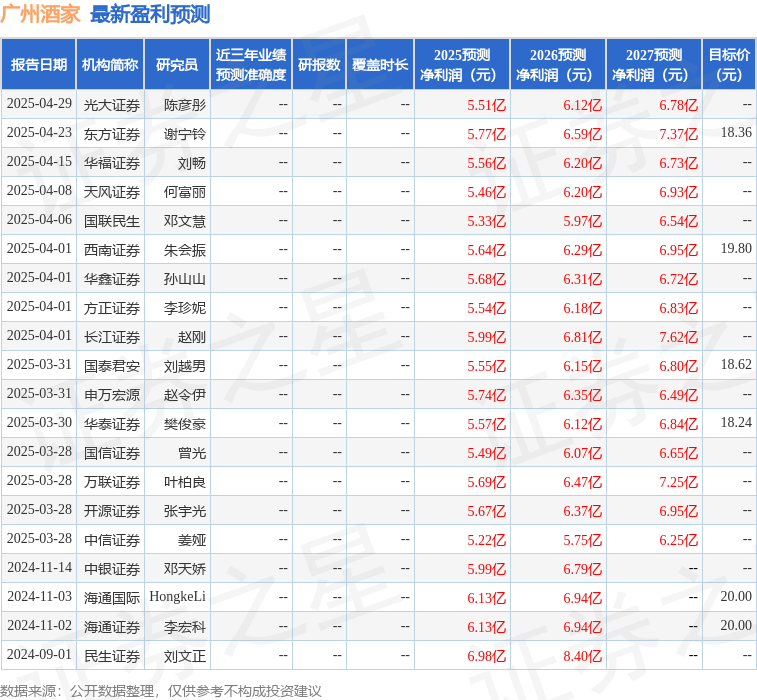Select the 民生证券 institution cell
The width and height of the screenshot is (757, 700).
112,656
